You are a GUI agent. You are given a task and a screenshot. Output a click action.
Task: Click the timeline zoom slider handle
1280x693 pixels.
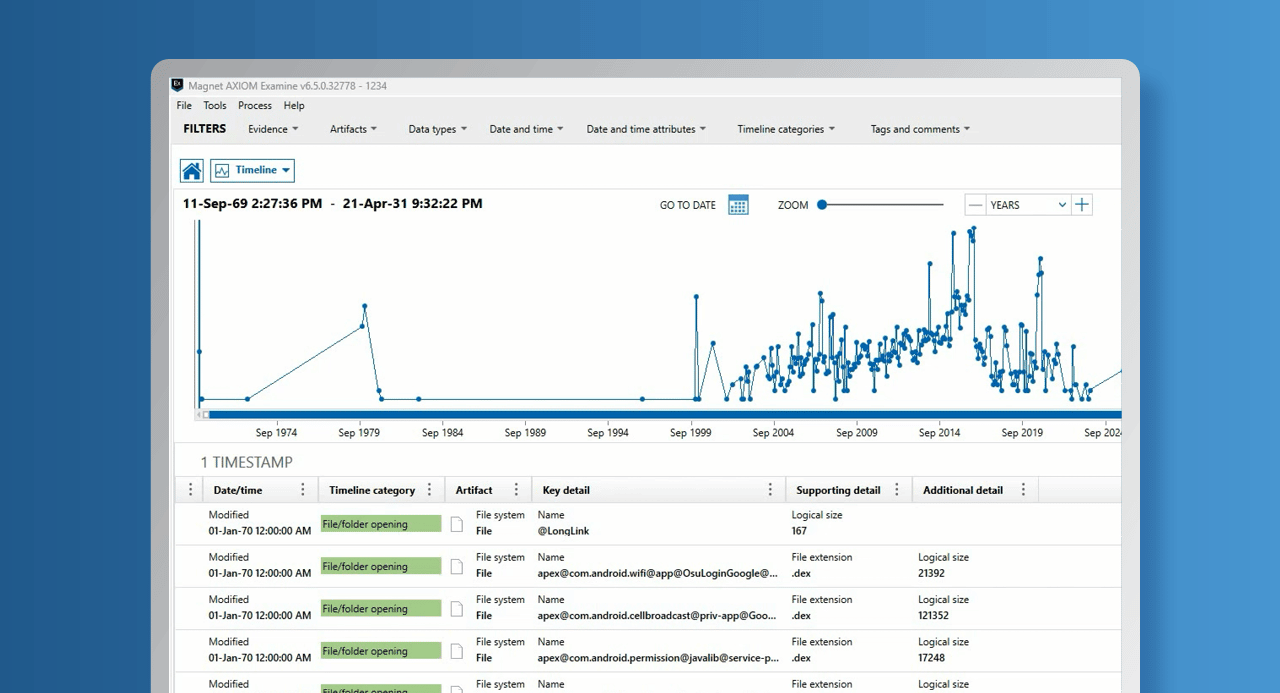(x=822, y=205)
